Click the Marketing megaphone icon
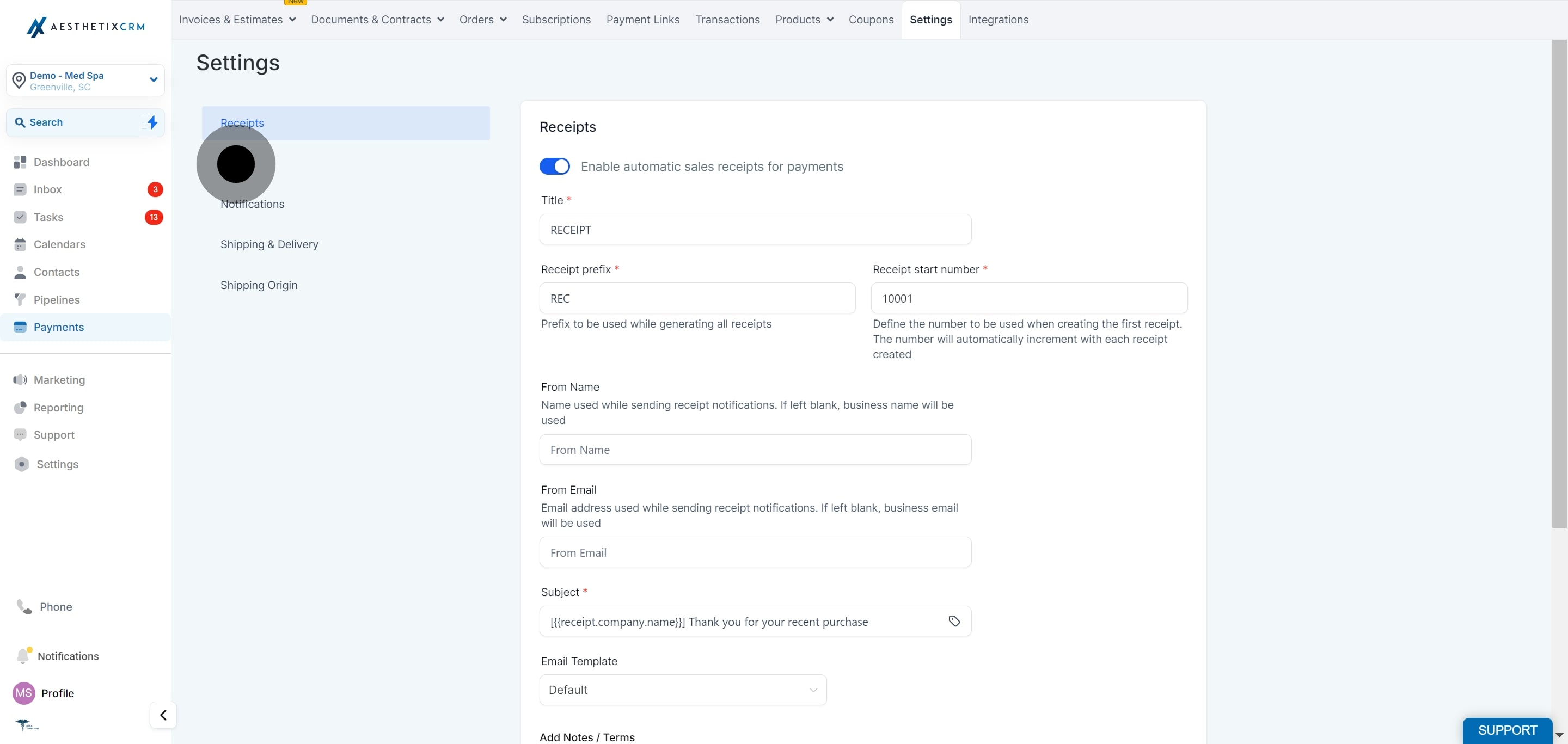This screenshot has width=1568, height=744. click(20, 379)
